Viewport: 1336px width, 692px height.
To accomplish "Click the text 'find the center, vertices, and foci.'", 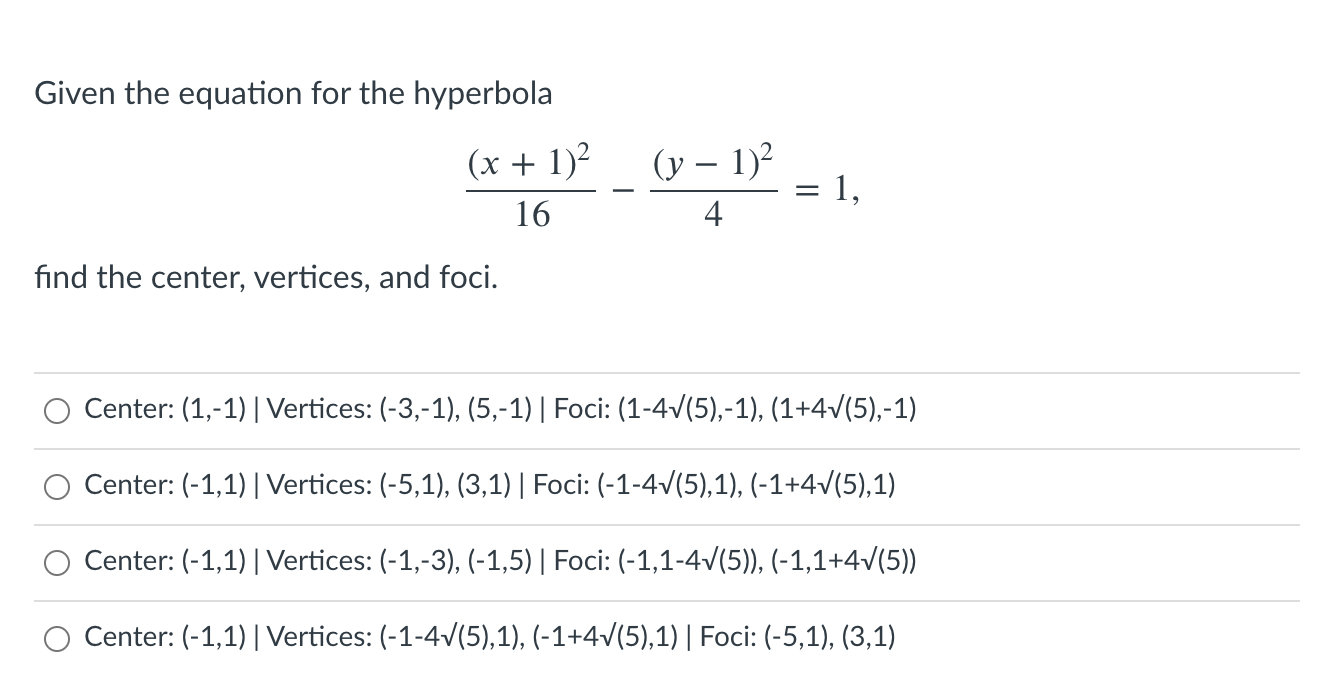I will coord(266,276).
